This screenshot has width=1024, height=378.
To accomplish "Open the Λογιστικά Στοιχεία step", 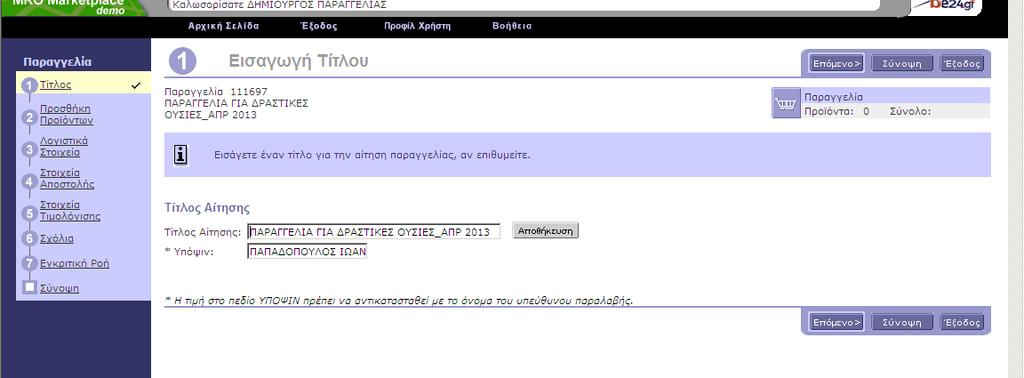I will (x=64, y=146).
